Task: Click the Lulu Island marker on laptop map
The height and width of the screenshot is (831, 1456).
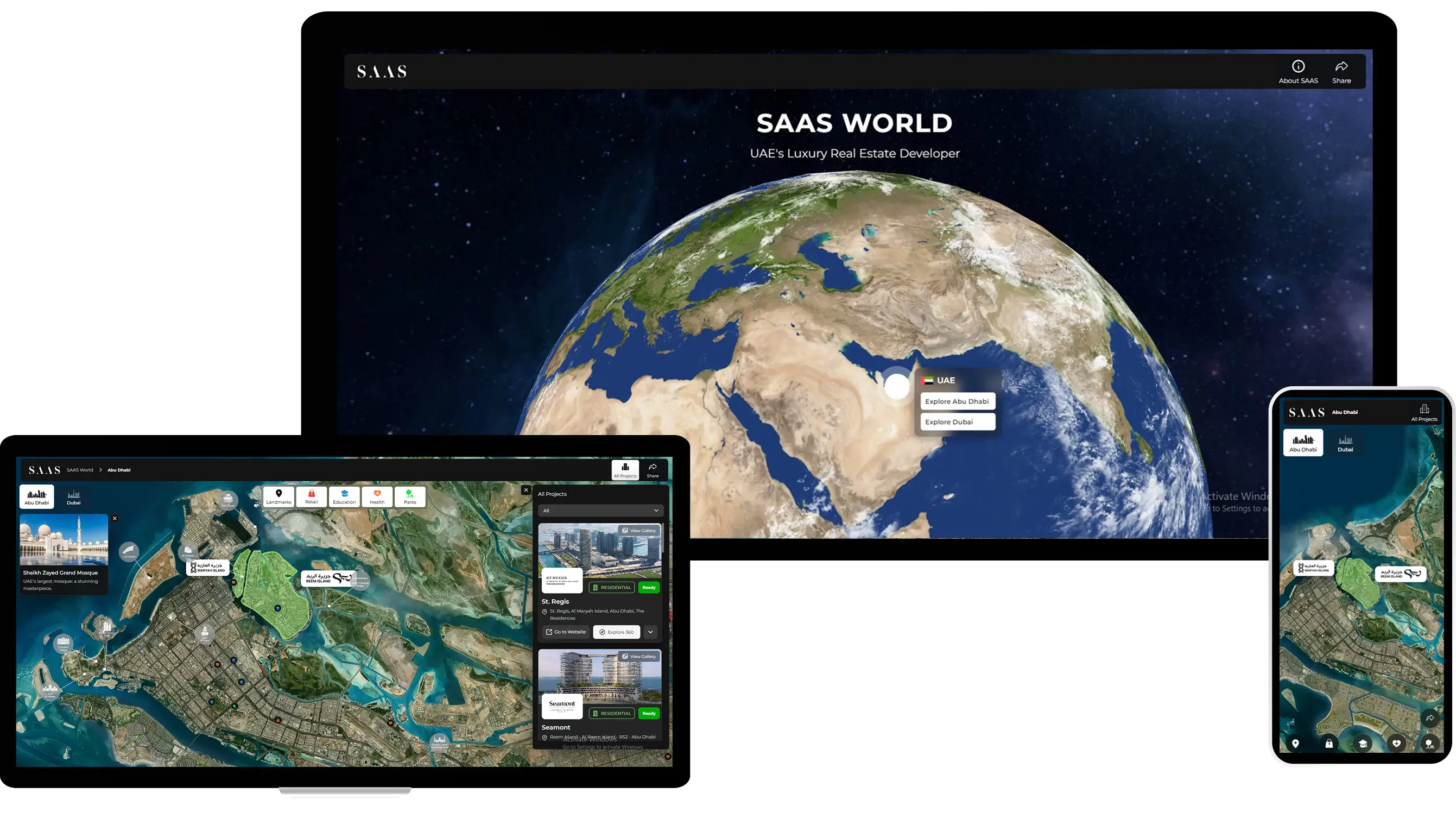Action: point(129,551)
